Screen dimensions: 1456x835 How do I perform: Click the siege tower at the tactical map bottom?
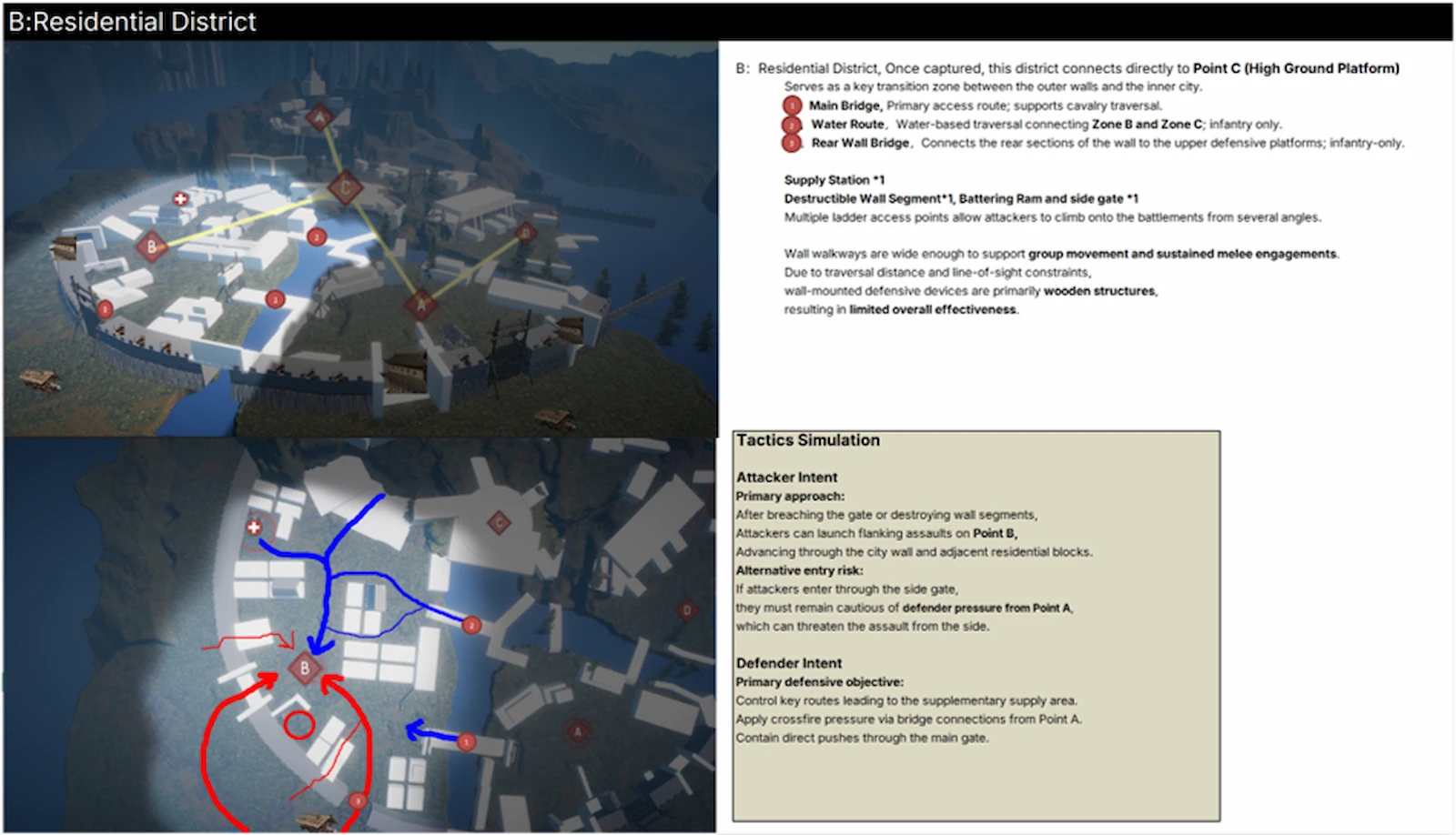318,823
